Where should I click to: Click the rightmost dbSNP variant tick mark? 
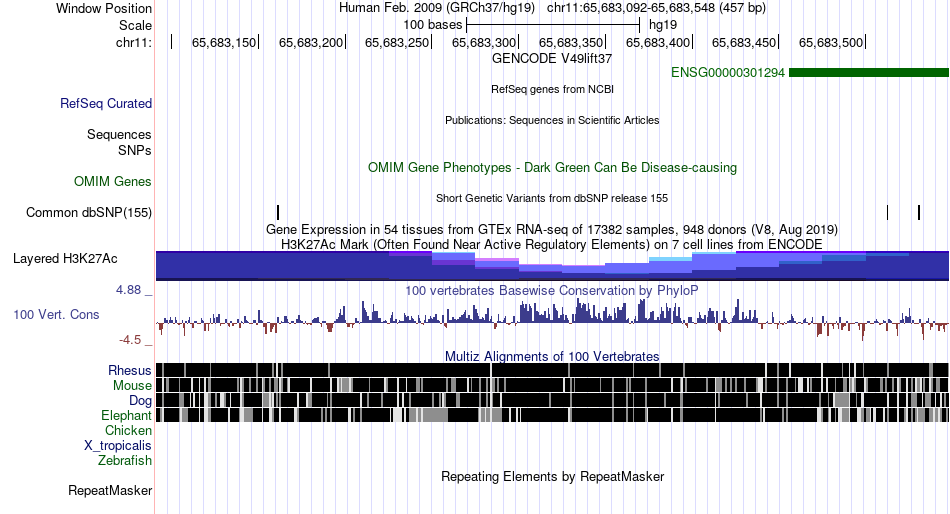[919, 212]
